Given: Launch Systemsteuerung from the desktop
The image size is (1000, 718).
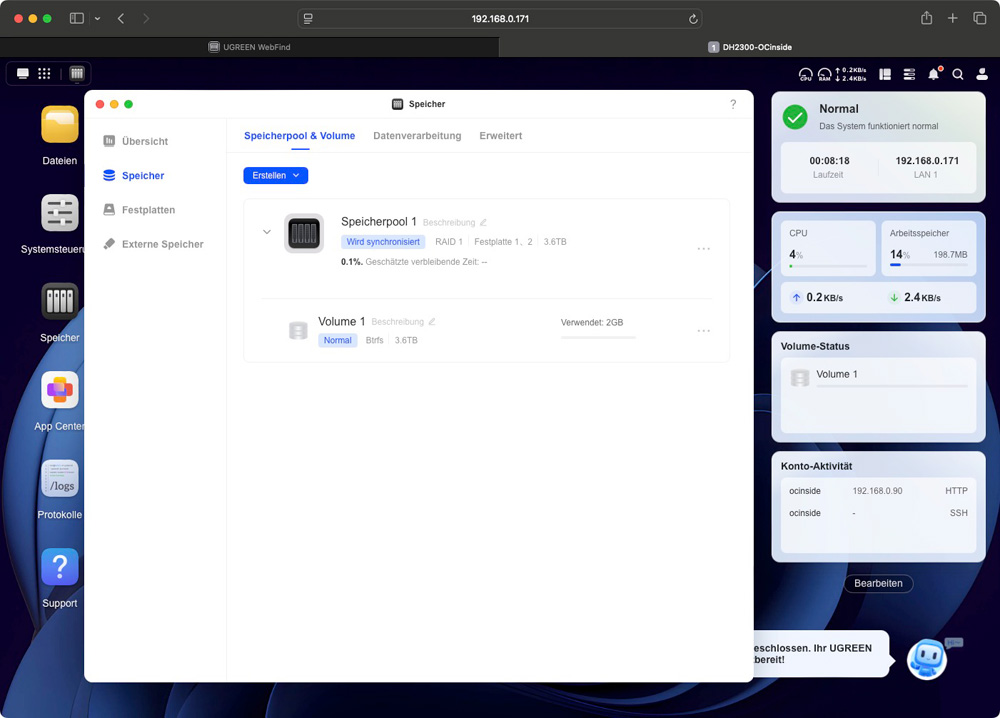Looking at the screenshot, I should pyautogui.click(x=60, y=213).
